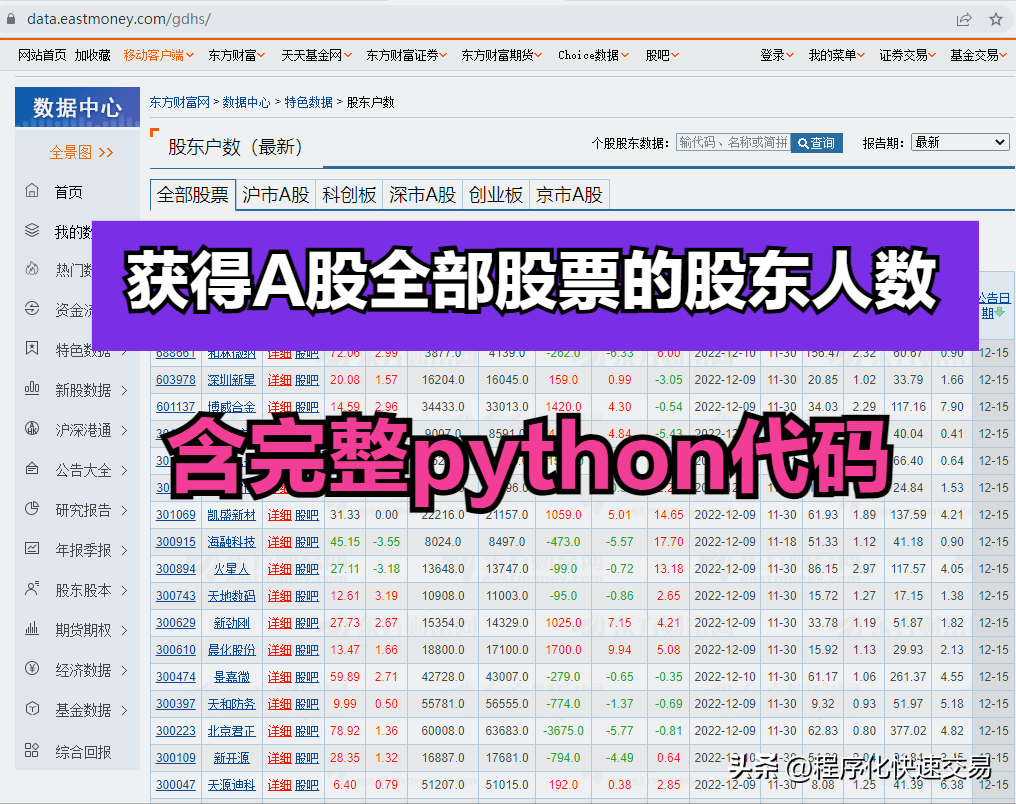Click the 公告大全 sidebar icon

(x=32, y=468)
